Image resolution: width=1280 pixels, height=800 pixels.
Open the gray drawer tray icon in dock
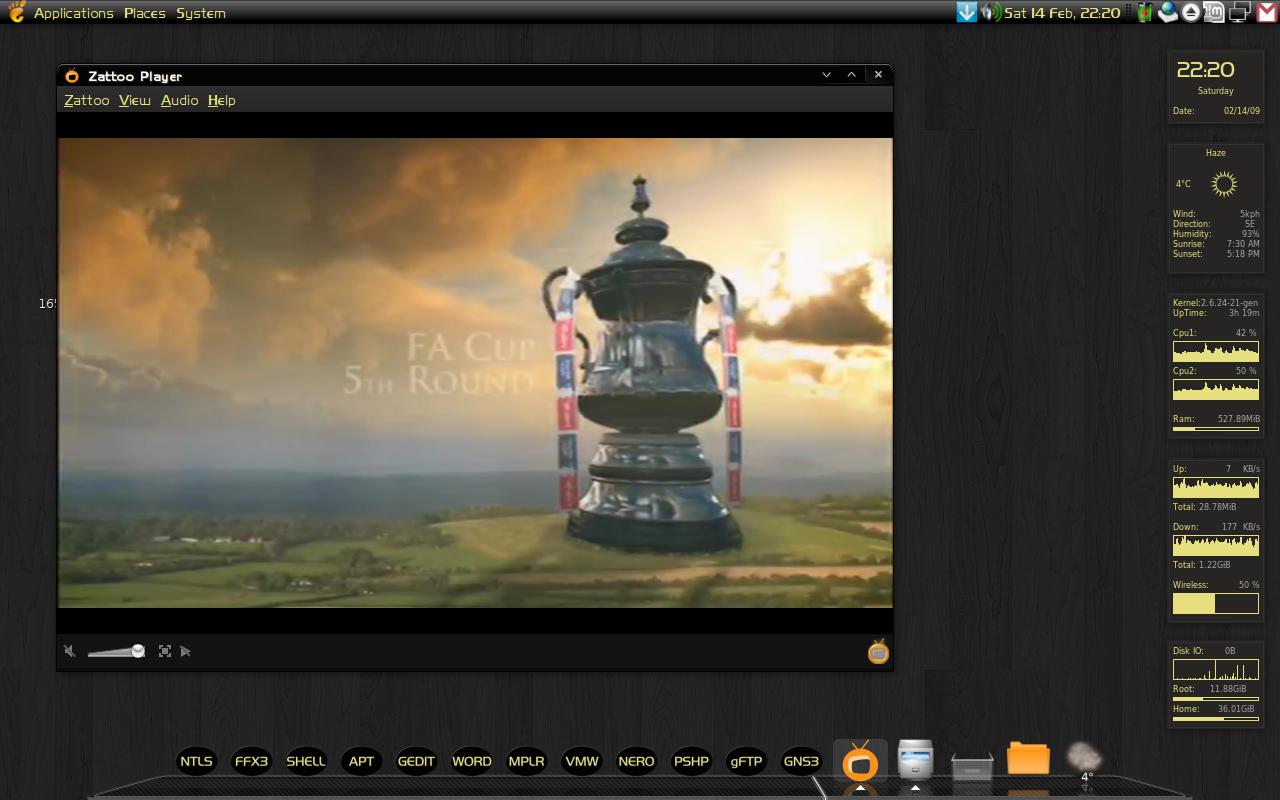[x=972, y=766]
